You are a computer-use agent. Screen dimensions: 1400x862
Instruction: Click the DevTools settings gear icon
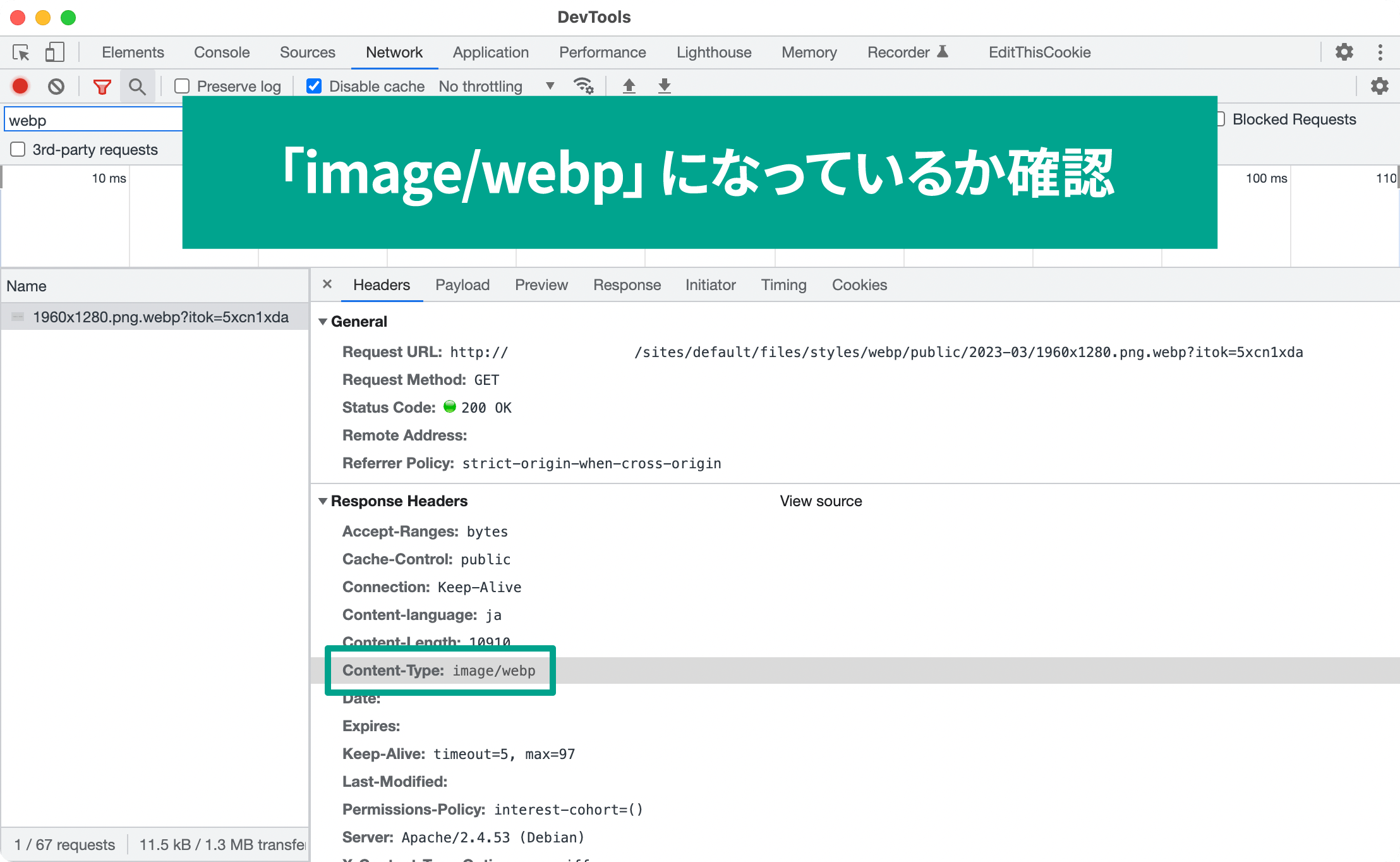click(1345, 52)
